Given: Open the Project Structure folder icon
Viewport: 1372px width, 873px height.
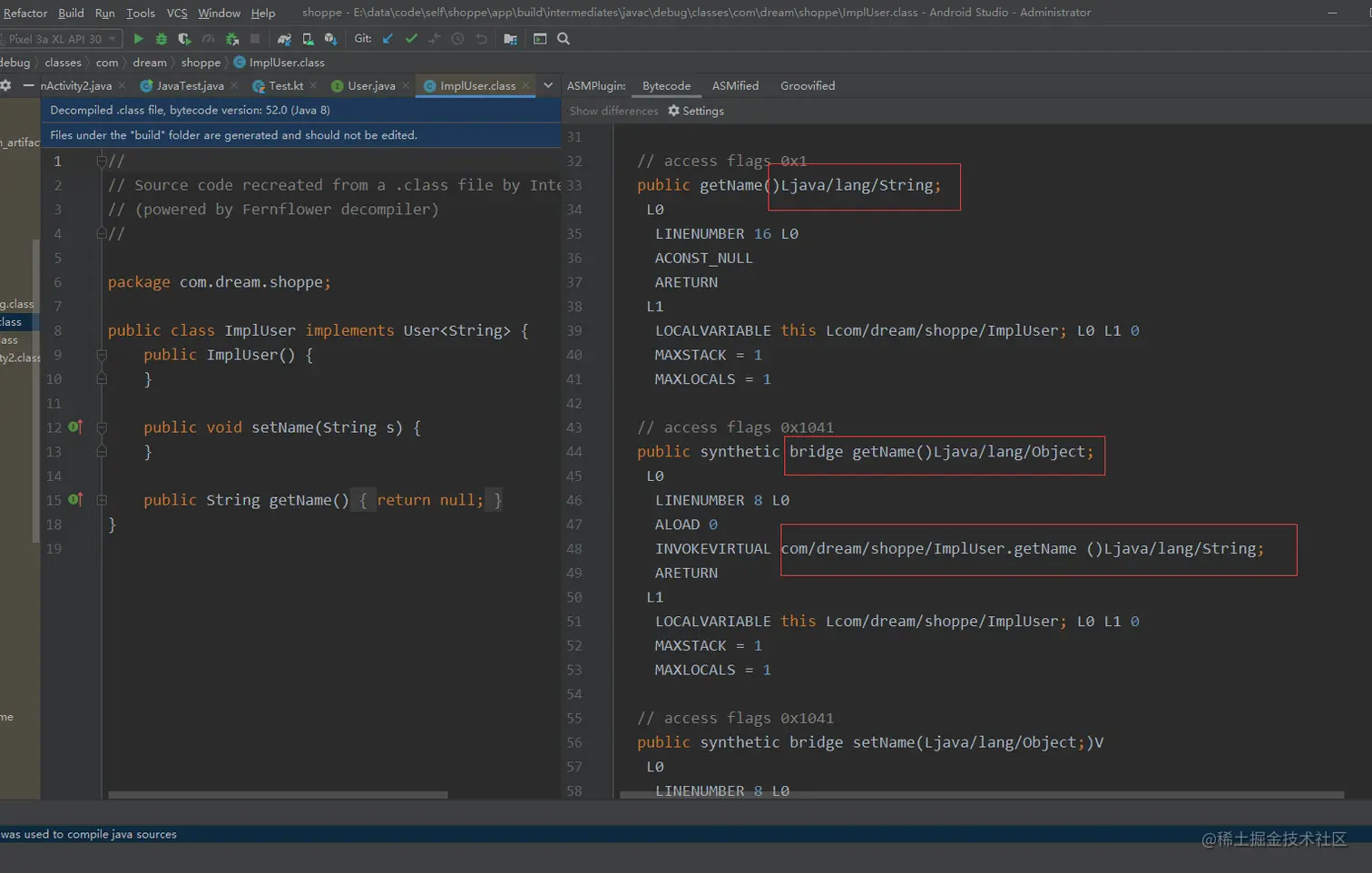Looking at the screenshot, I should click(x=511, y=39).
